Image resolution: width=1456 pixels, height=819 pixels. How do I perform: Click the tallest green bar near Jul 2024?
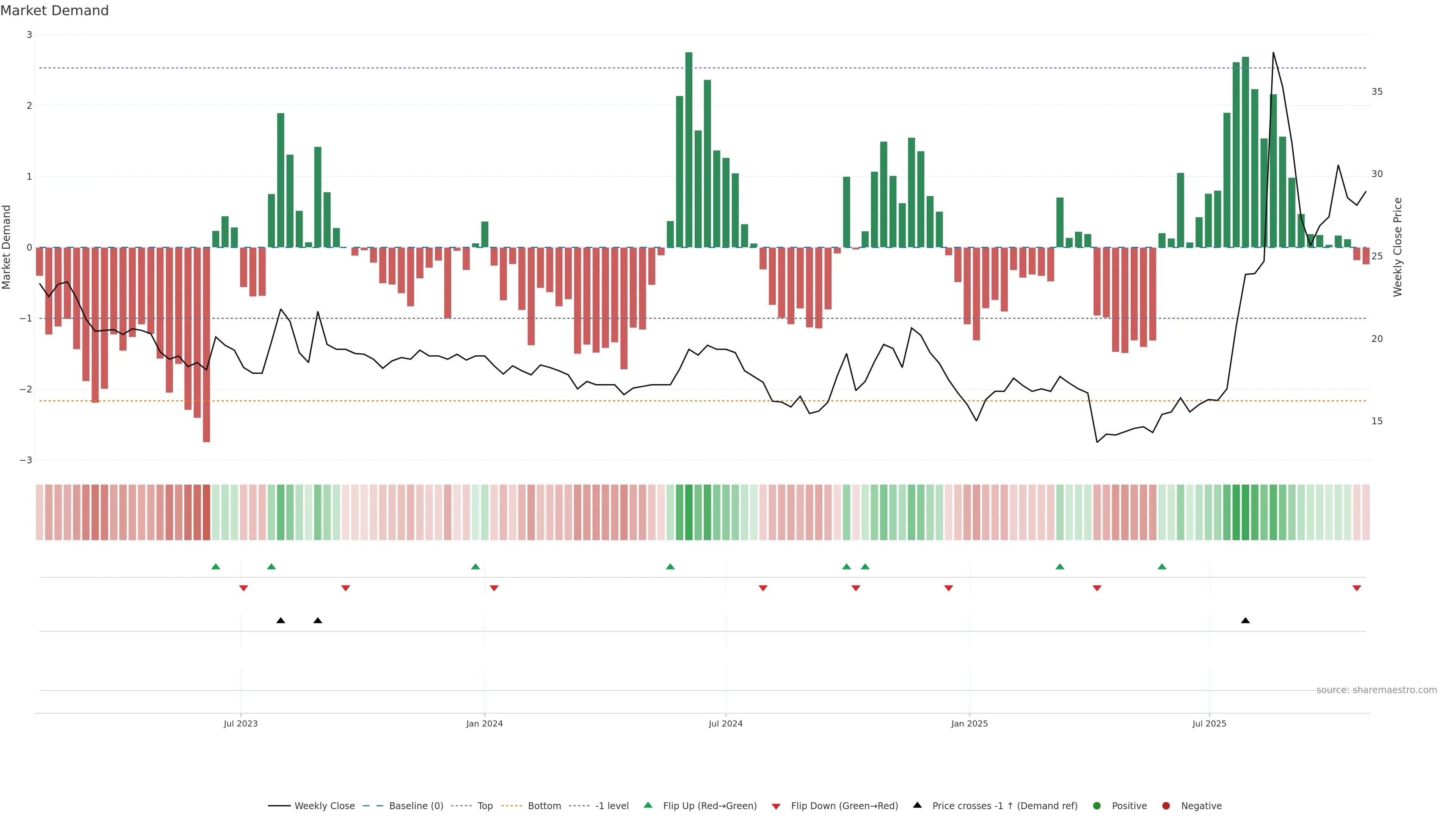(x=689, y=150)
